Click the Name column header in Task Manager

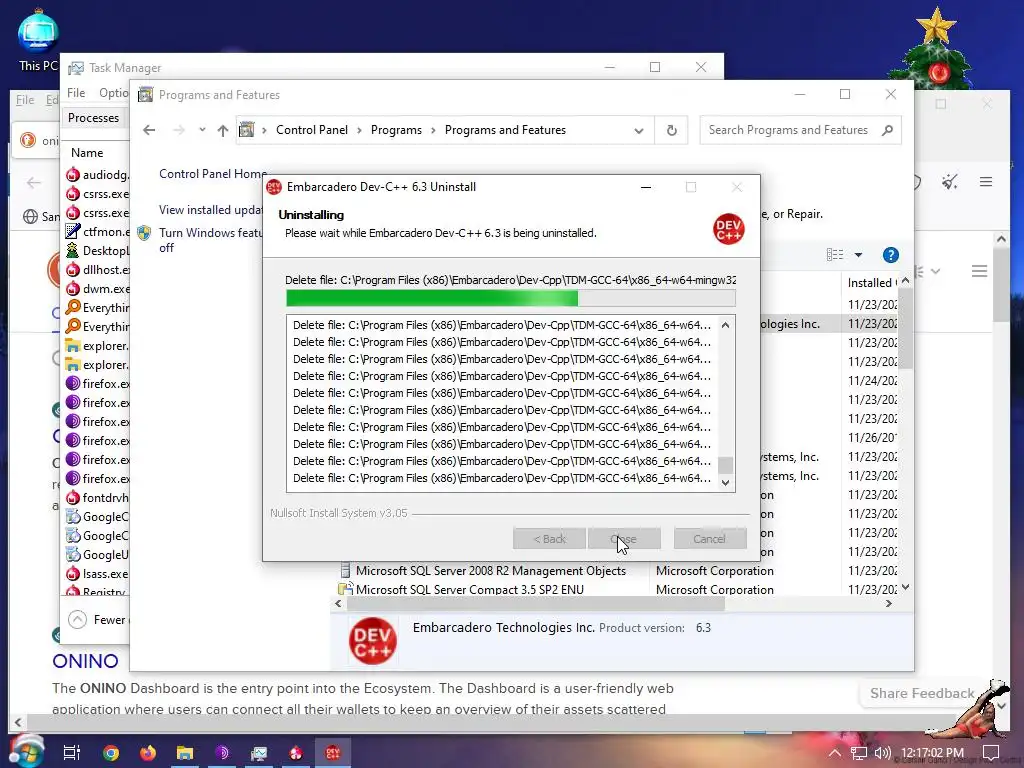point(87,153)
